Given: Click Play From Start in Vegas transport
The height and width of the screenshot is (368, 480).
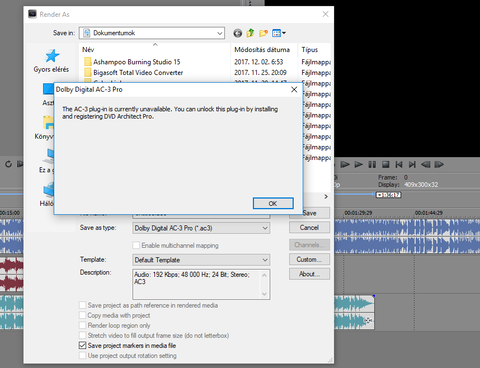Looking at the screenshot, I should (345, 164).
